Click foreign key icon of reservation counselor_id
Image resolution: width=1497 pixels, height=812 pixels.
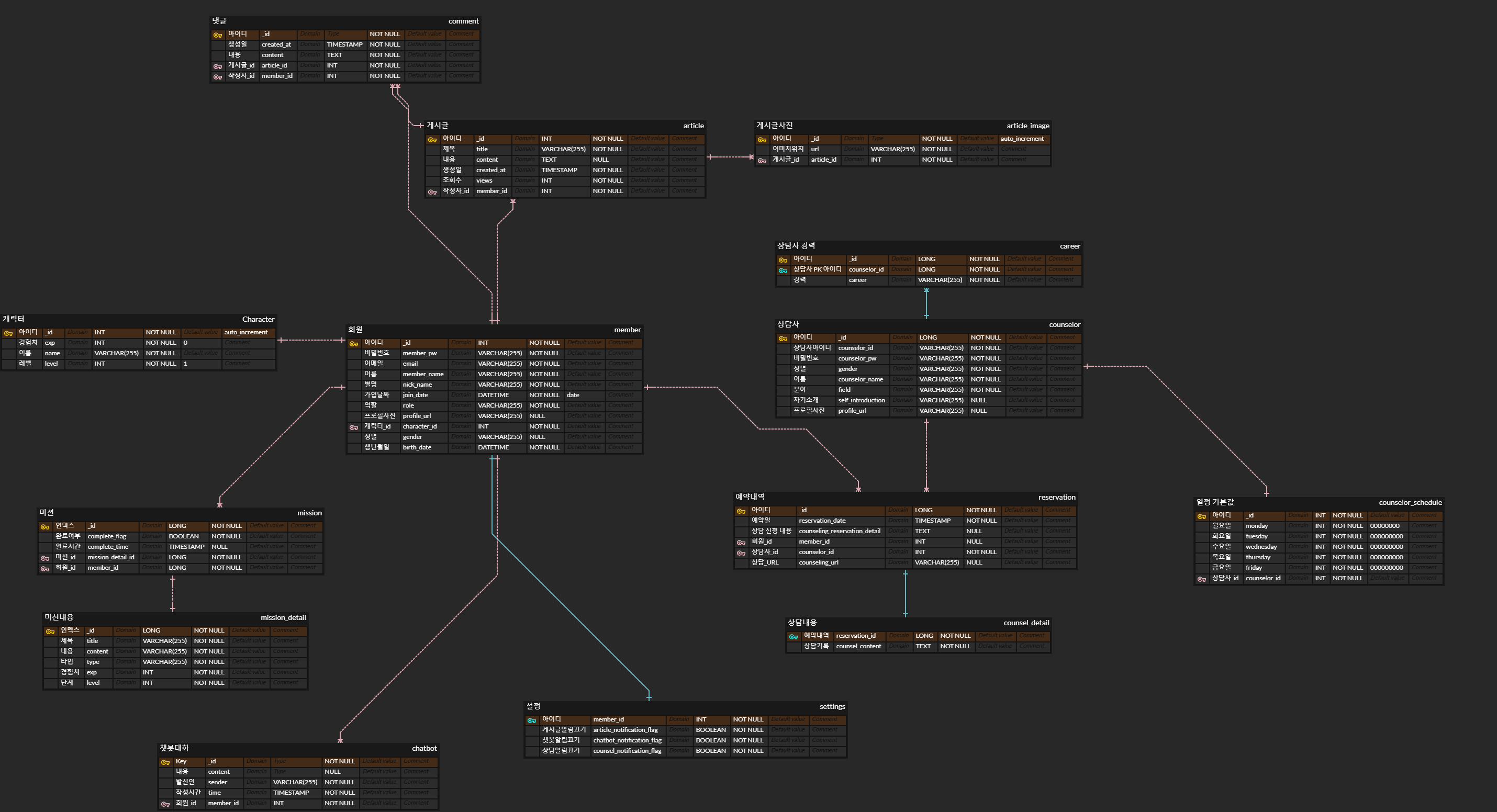(741, 552)
